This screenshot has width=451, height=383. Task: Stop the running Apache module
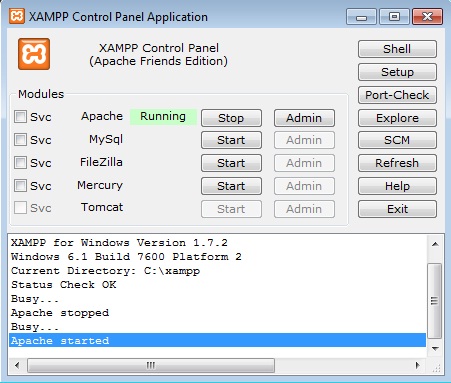coord(231,118)
